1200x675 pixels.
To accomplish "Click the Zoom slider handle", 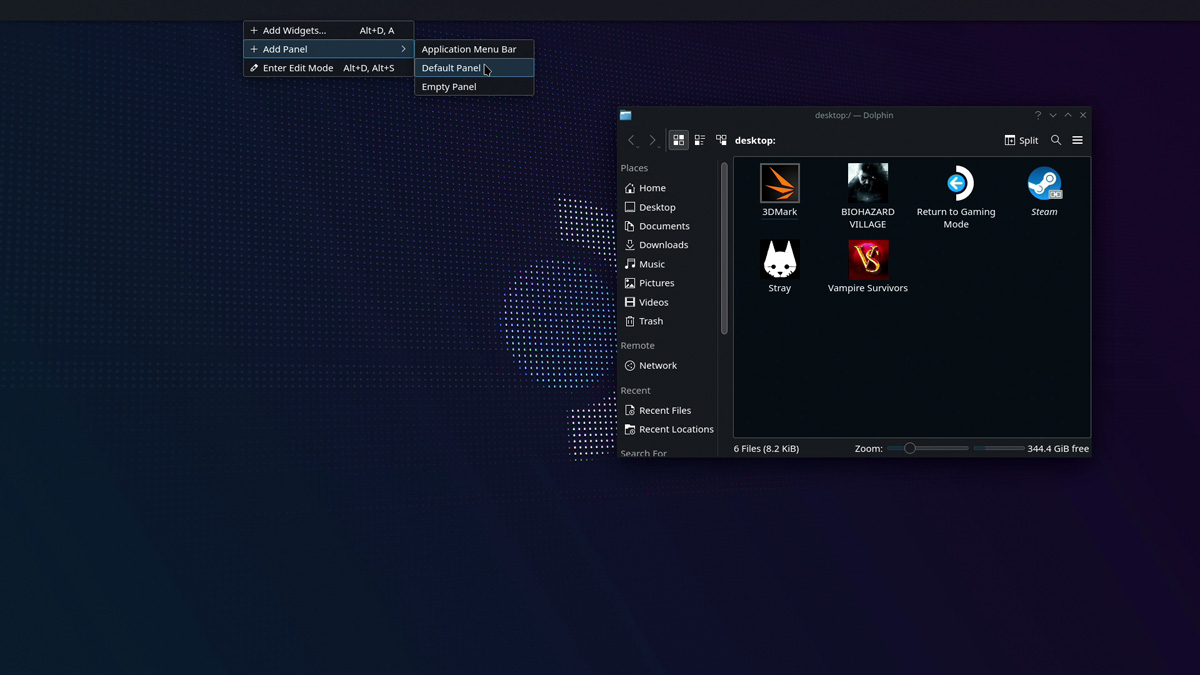I will pos(910,449).
